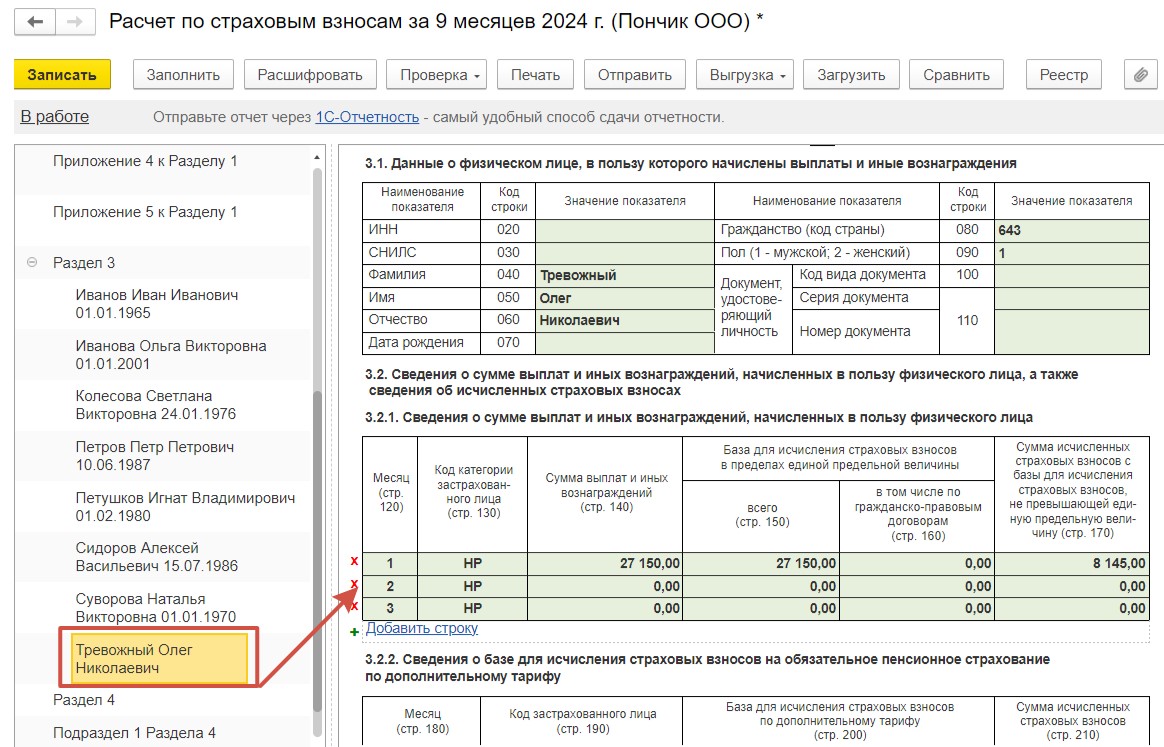Select Тревожный Олег Николаевич entry
1164x747 pixels.
159,658
